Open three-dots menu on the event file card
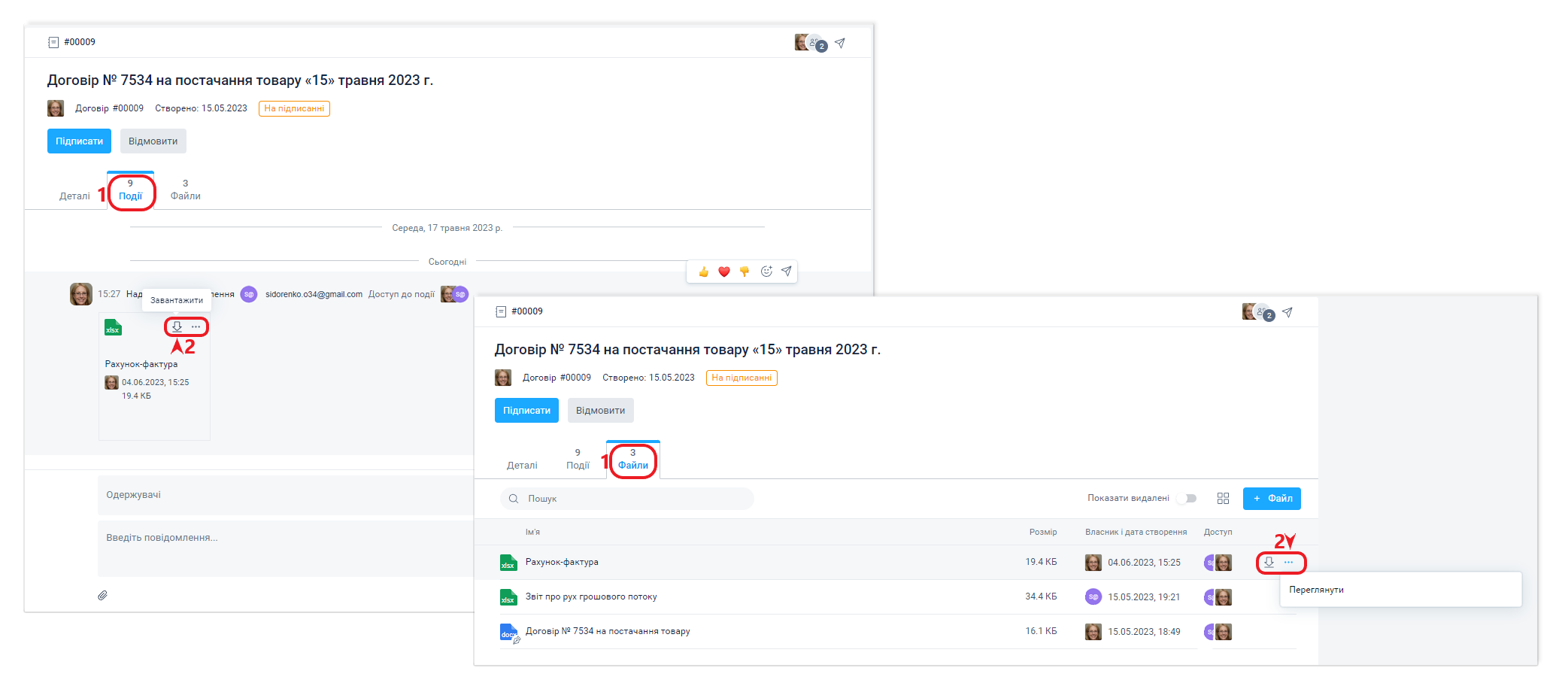 pyautogui.click(x=196, y=326)
